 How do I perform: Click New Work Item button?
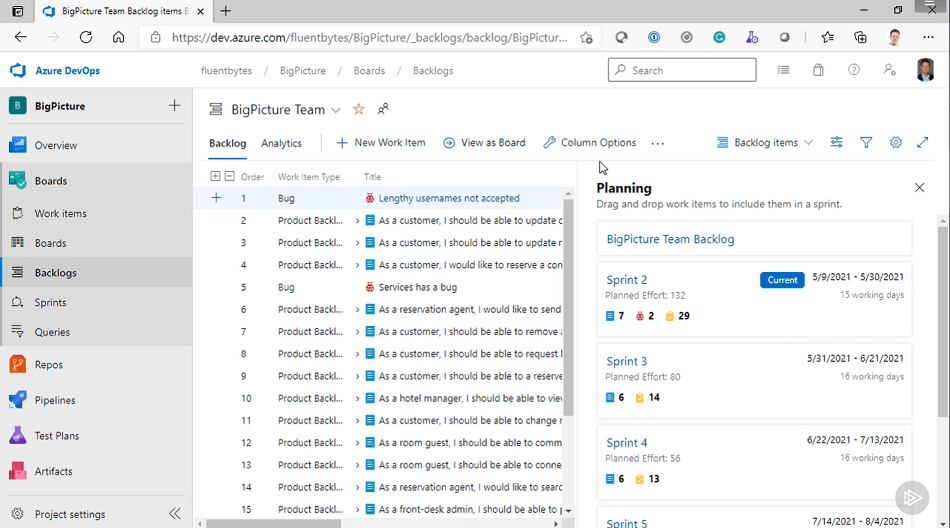[381, 142]
